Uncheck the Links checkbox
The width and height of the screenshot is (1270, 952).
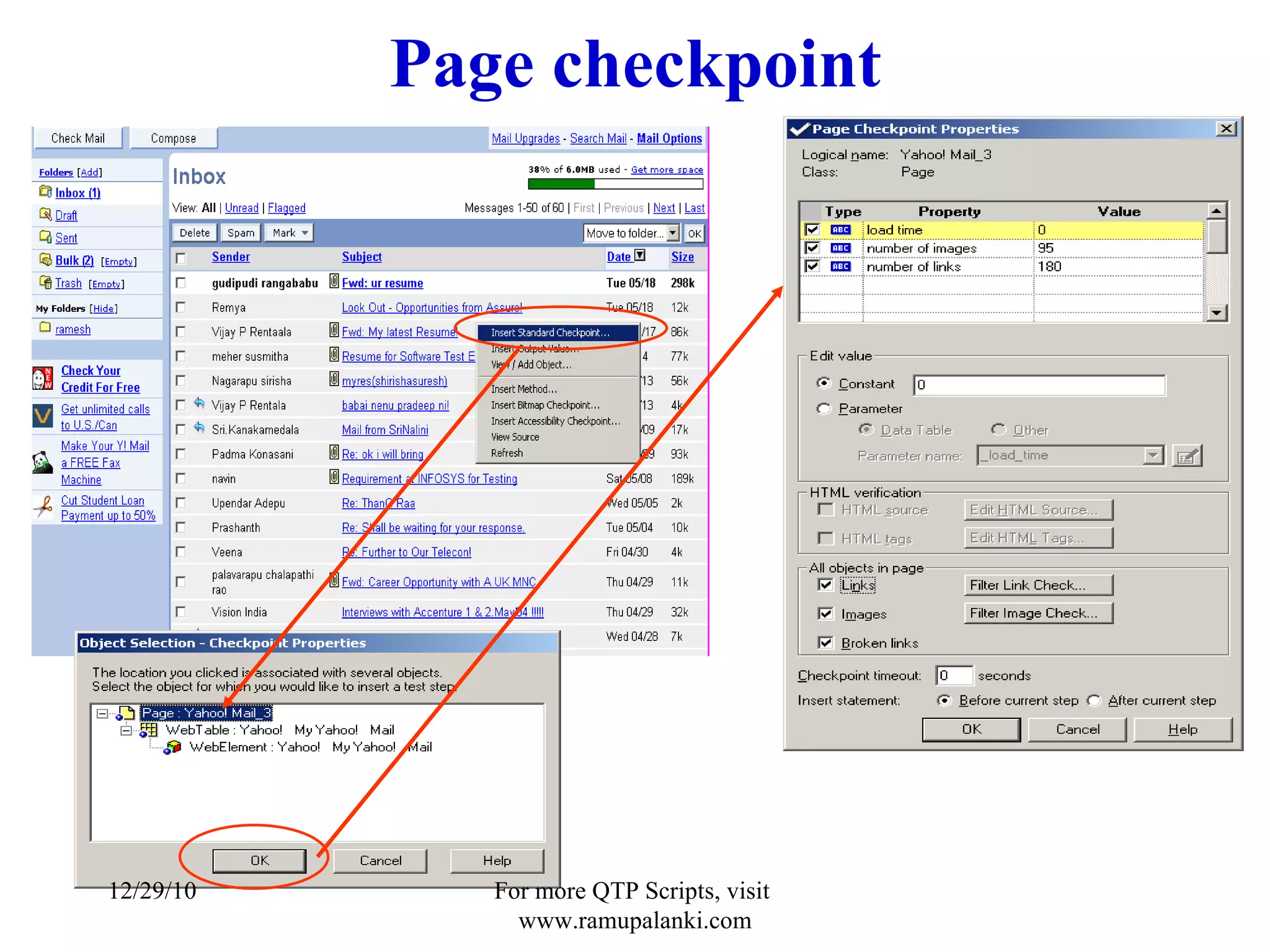pyautogui.click(x=825, y=584)
